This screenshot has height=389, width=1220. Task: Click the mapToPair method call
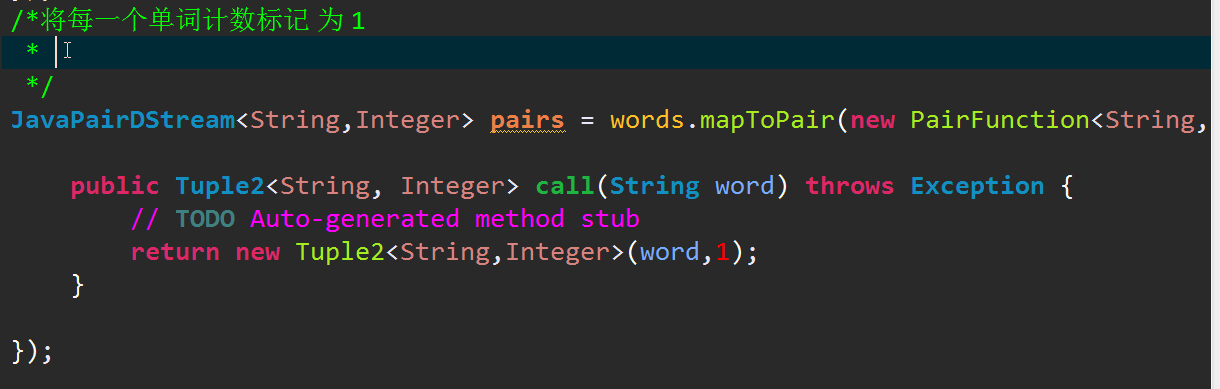[x=767, y=121]
